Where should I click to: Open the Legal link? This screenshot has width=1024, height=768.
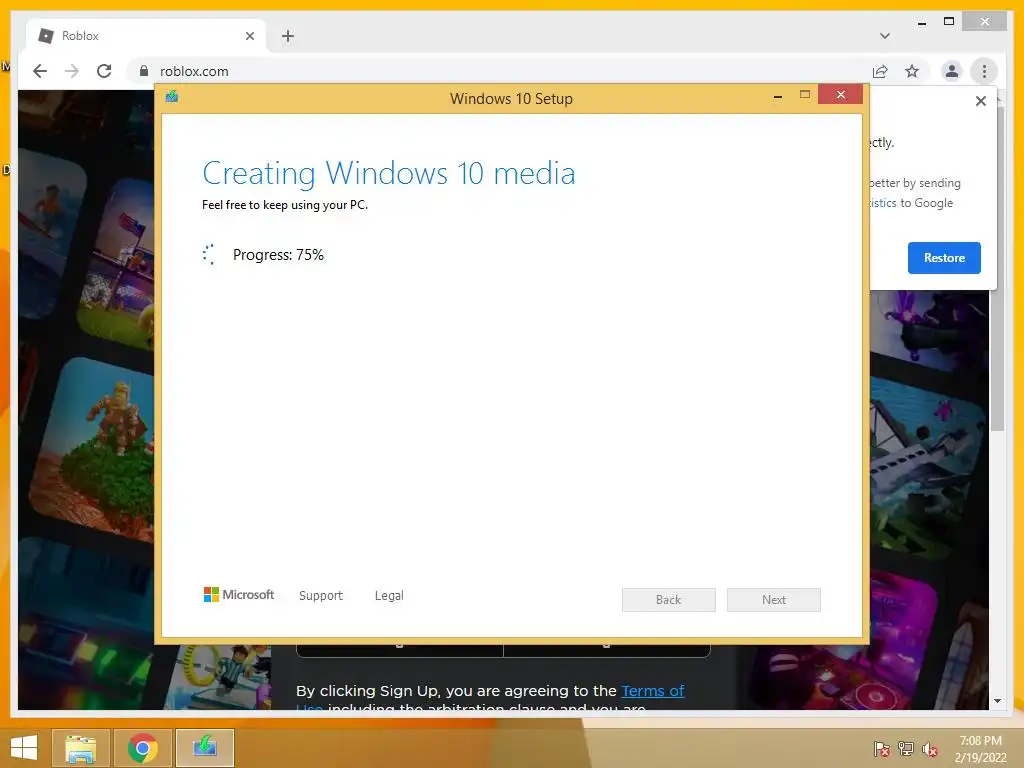click(x=389, y=596)
